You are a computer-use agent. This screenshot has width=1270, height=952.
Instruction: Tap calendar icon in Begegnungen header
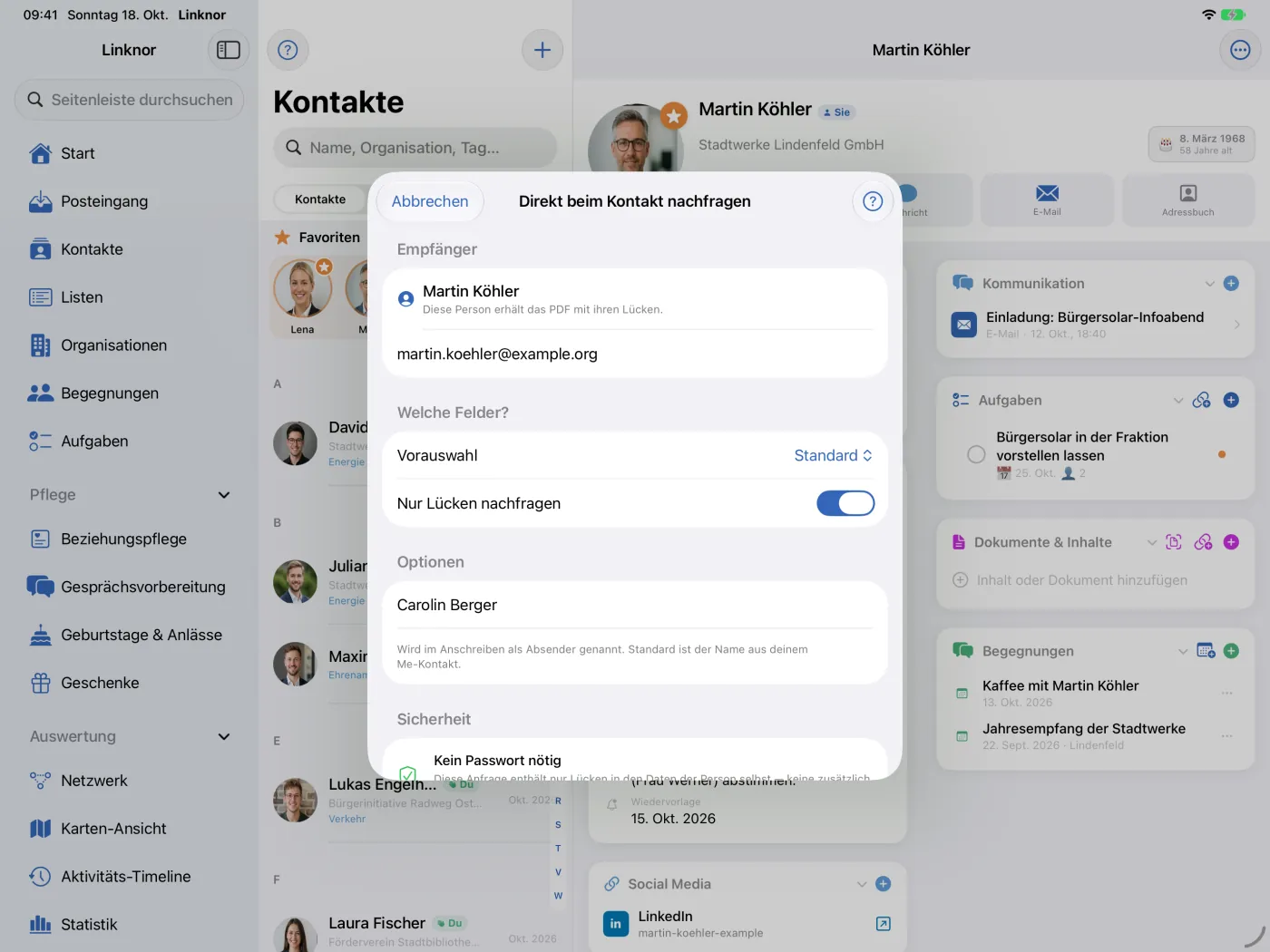click(1206, 651)
